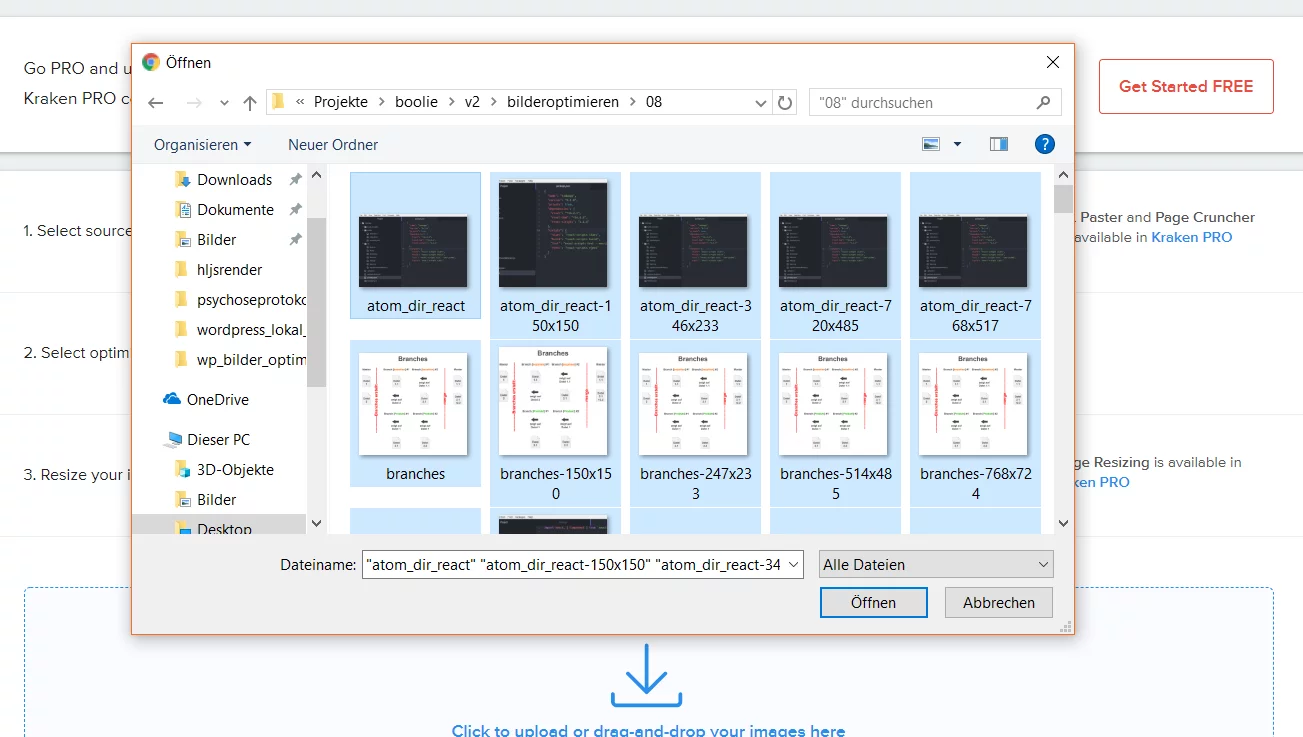
Task: Click the pin icon next to Dokumente
Action: tap(295, 210)
